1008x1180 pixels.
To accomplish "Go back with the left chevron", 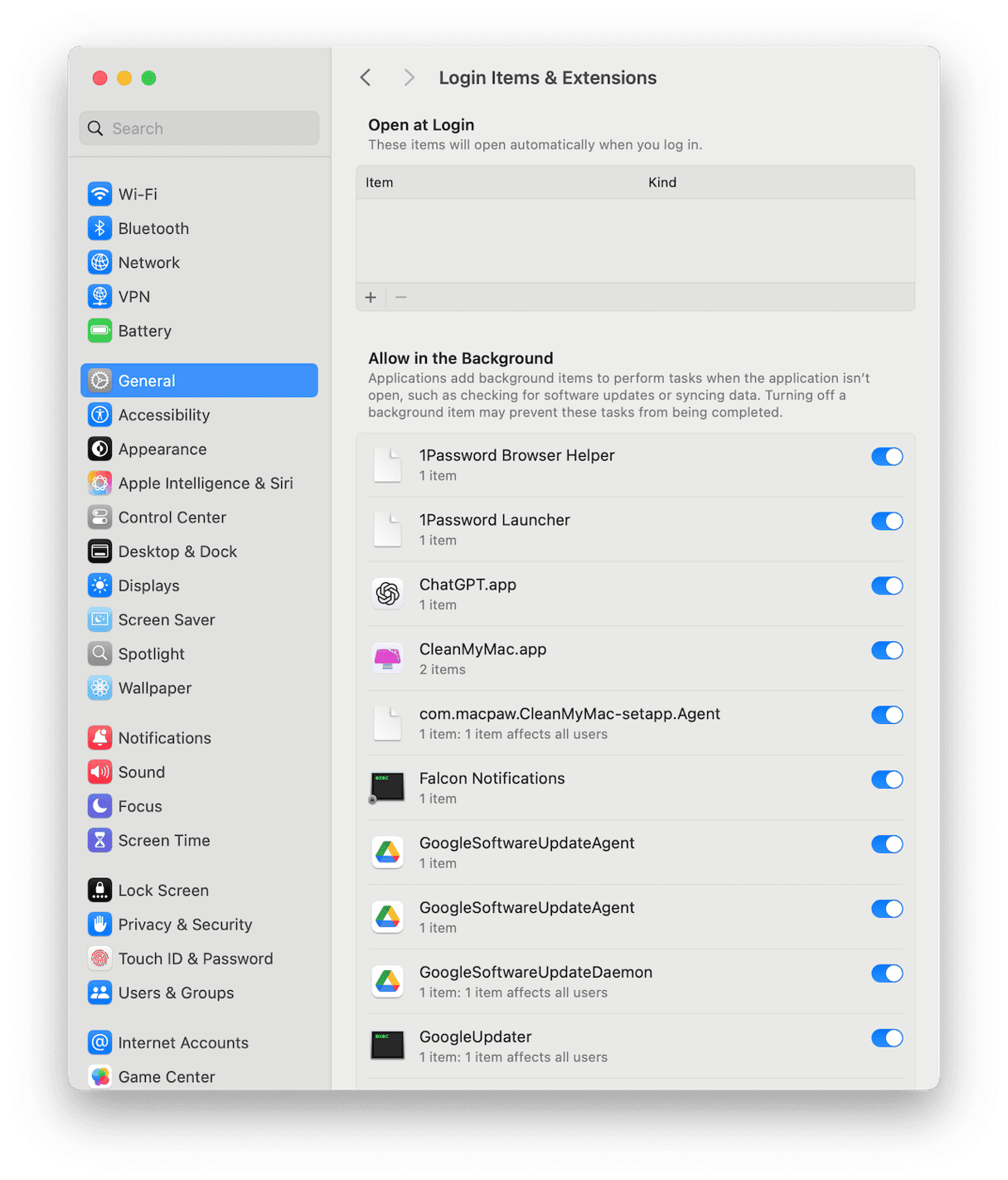I will pos(366,78).
